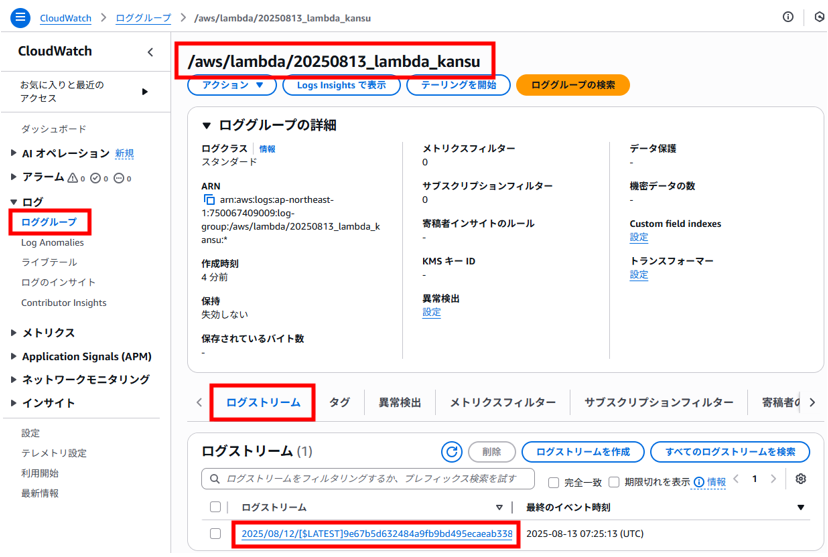Focus the log stream filter search field
Image resolution: width=828 pixels, height=557 pixels.
tap(368, 479)
